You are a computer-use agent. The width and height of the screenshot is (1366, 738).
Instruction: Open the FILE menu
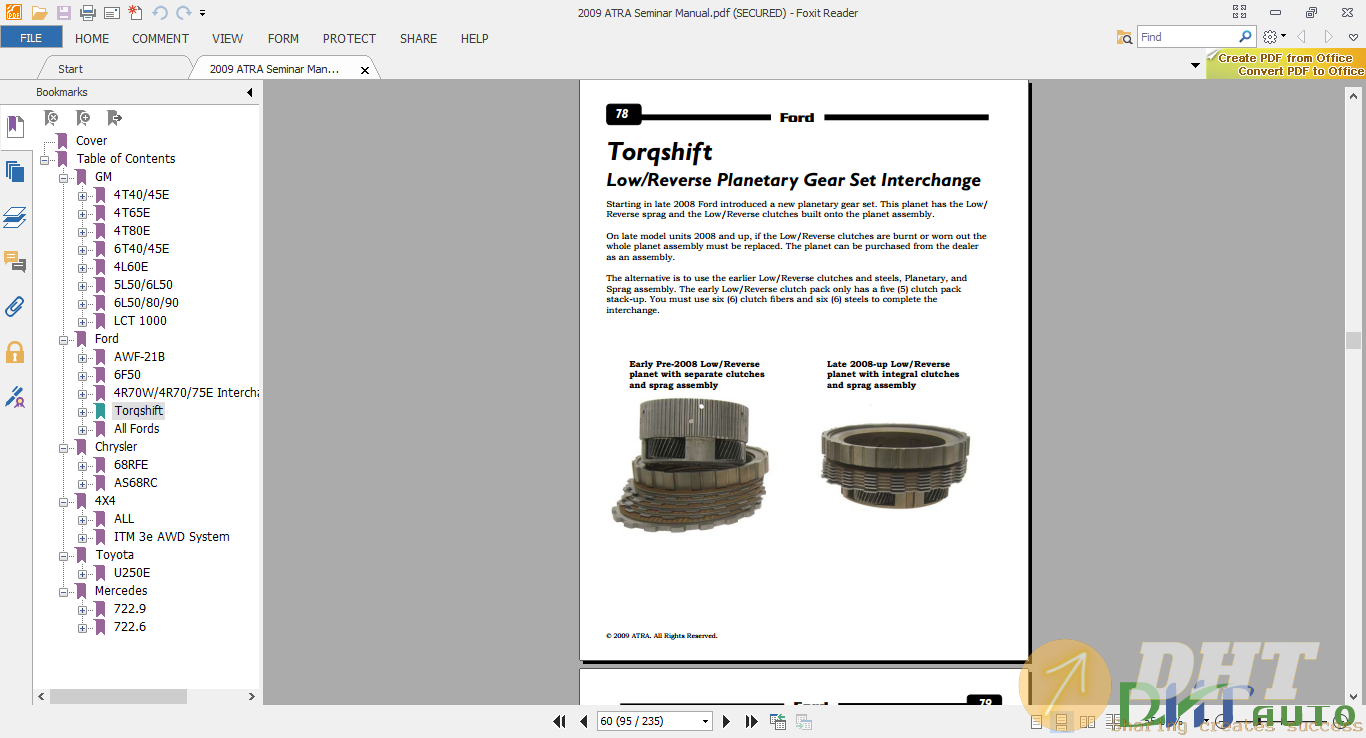coord(31,38)
